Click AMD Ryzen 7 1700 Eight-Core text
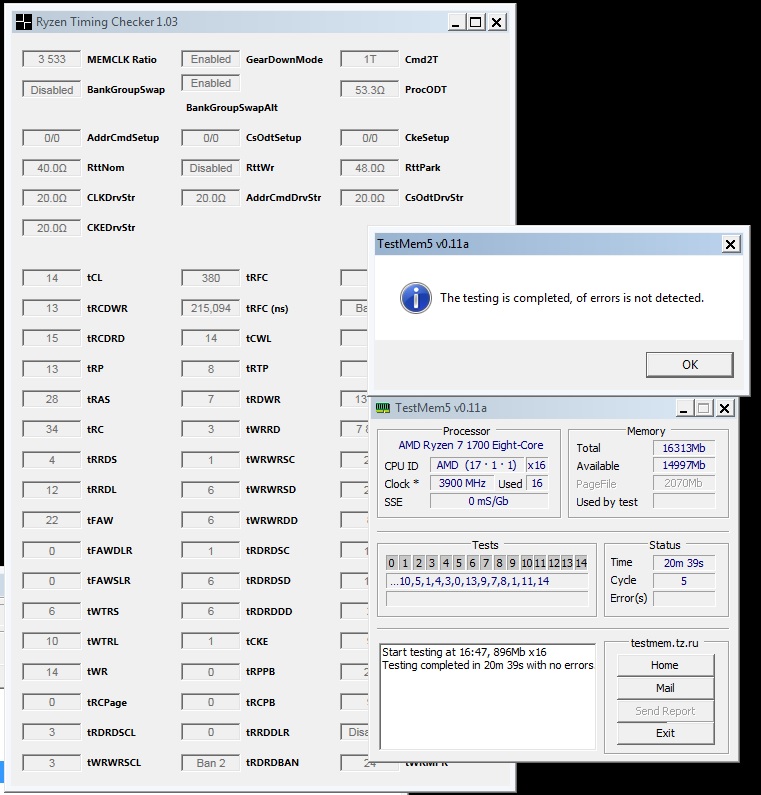This screenshot has width=761, height=795. tap(470, 445)
